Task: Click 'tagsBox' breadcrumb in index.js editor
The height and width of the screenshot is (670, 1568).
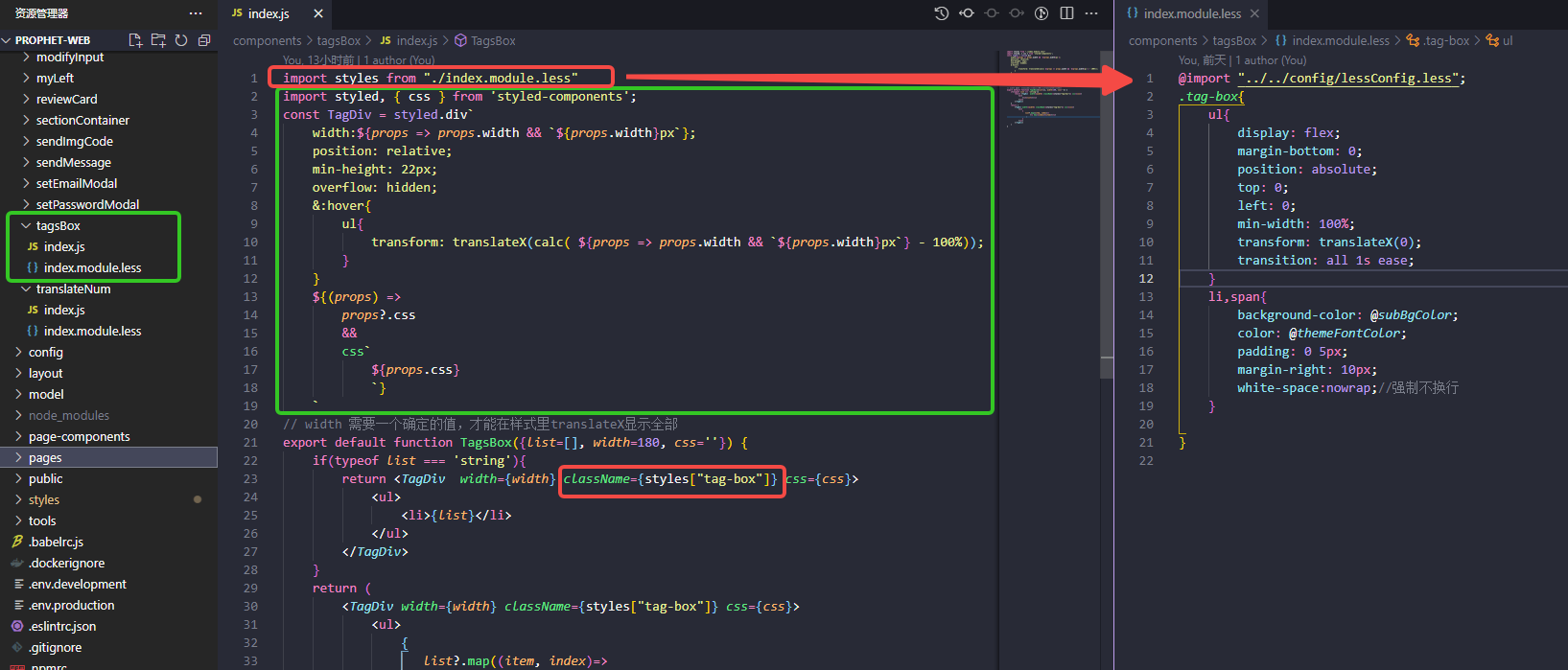Action: [x=339, y=40]
